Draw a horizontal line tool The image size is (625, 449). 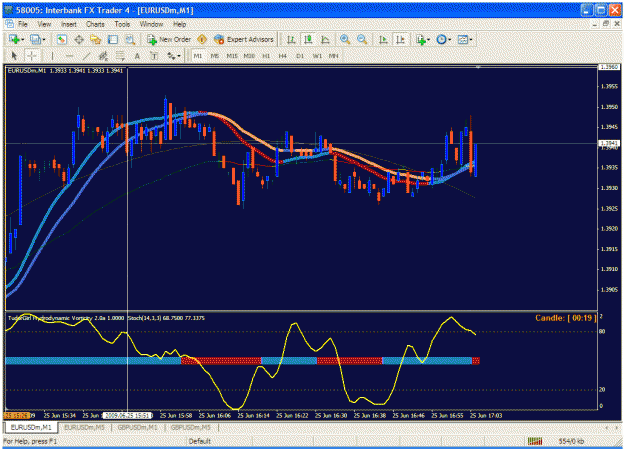(x=69, y=56)
